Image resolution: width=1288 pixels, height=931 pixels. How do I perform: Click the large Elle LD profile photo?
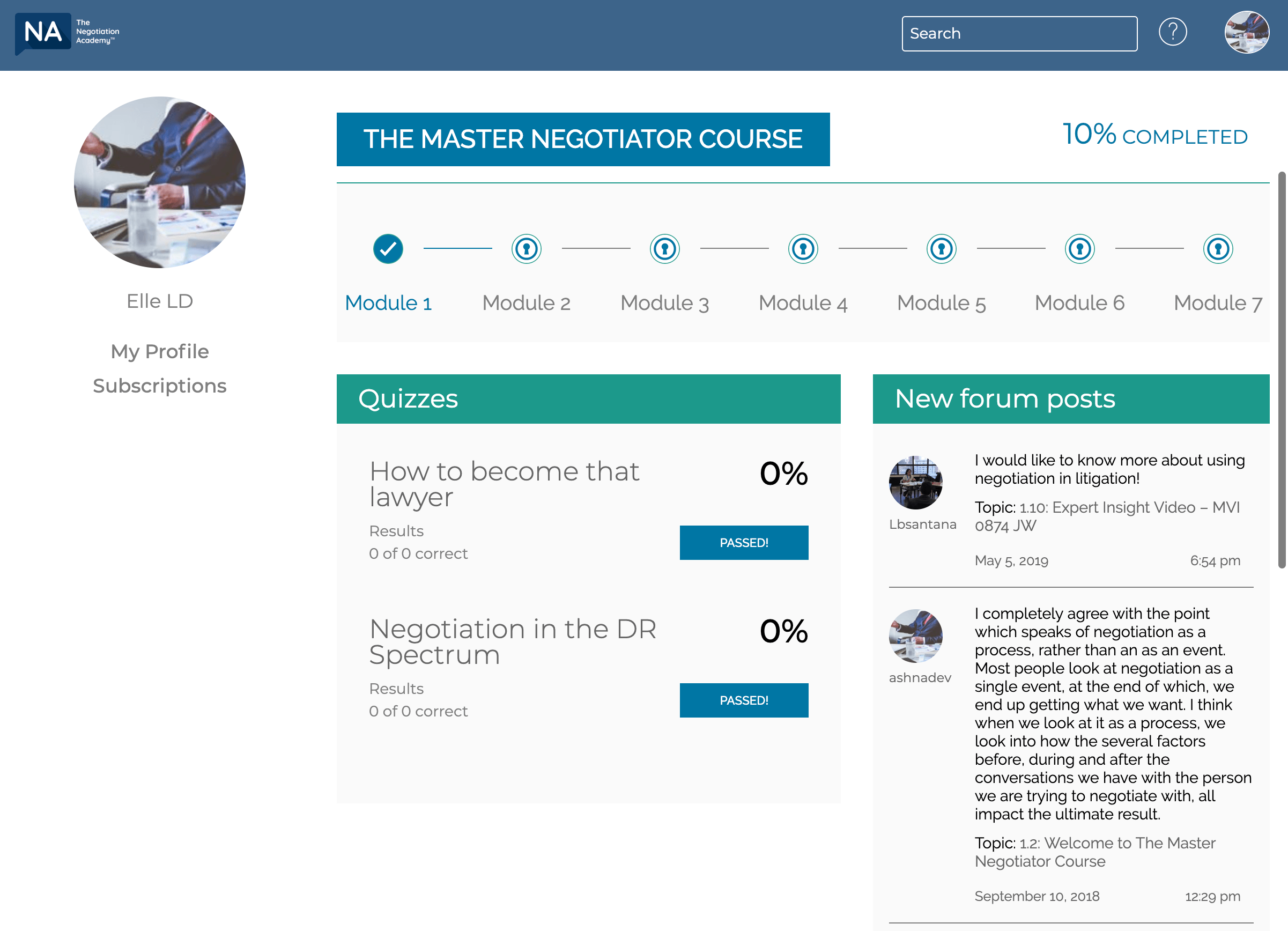coord(160,182)
